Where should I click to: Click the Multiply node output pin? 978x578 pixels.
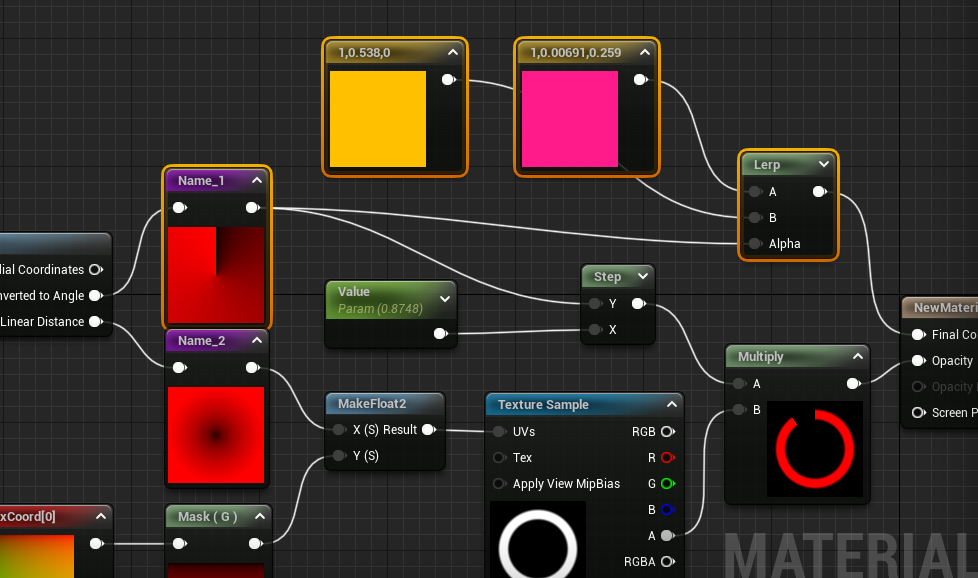854,383
